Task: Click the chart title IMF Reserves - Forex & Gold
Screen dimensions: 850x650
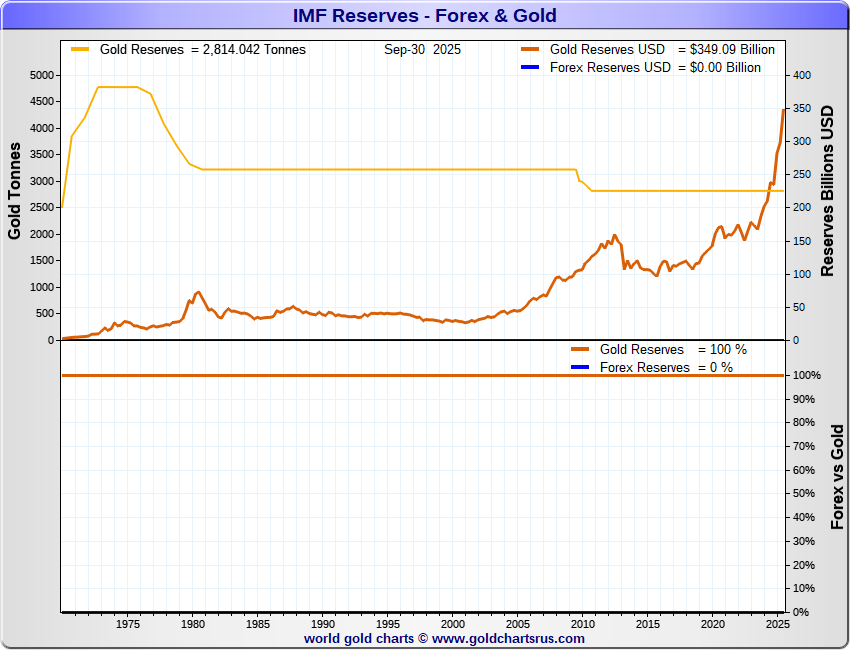Action: [x=424, y=15]
